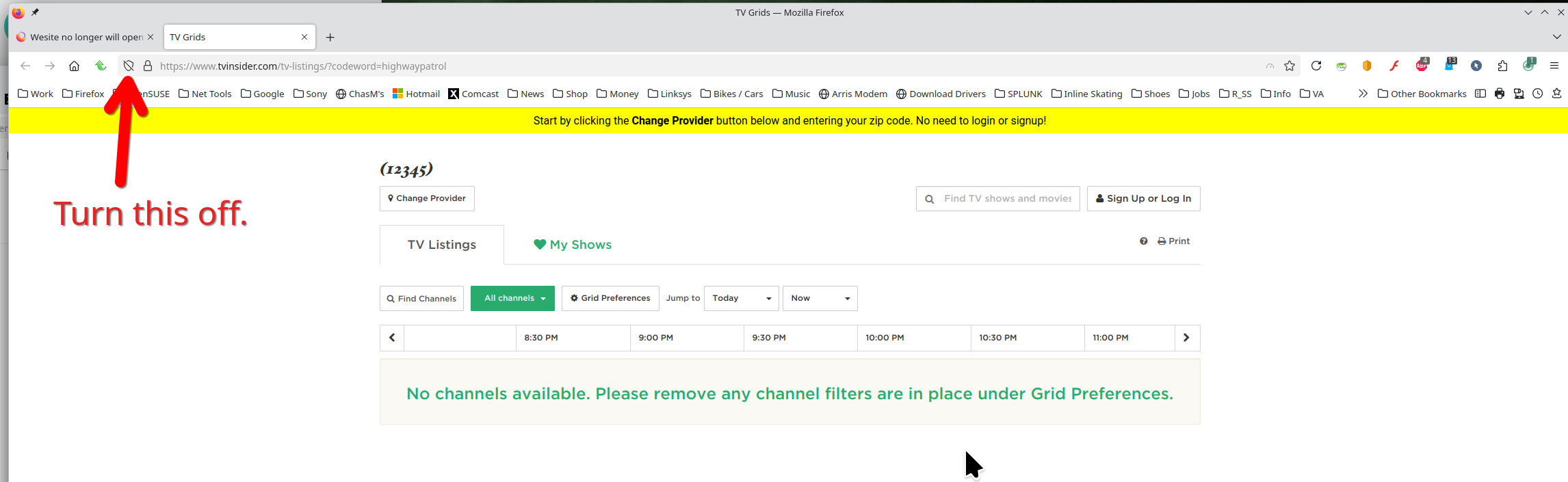Switch to the TV Grids browser tab
1568x482 pixels.
pos(233,37)
